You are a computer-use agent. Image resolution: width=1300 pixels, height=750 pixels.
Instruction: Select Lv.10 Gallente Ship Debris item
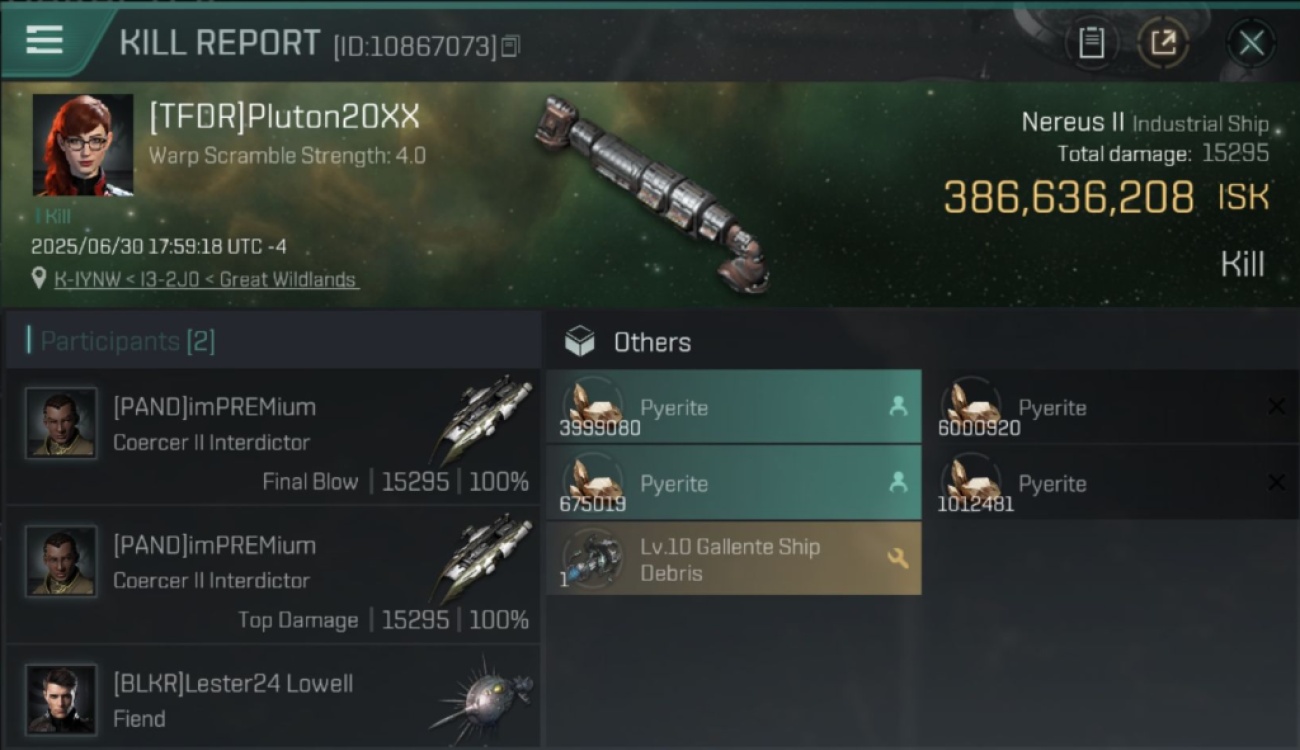734,559
